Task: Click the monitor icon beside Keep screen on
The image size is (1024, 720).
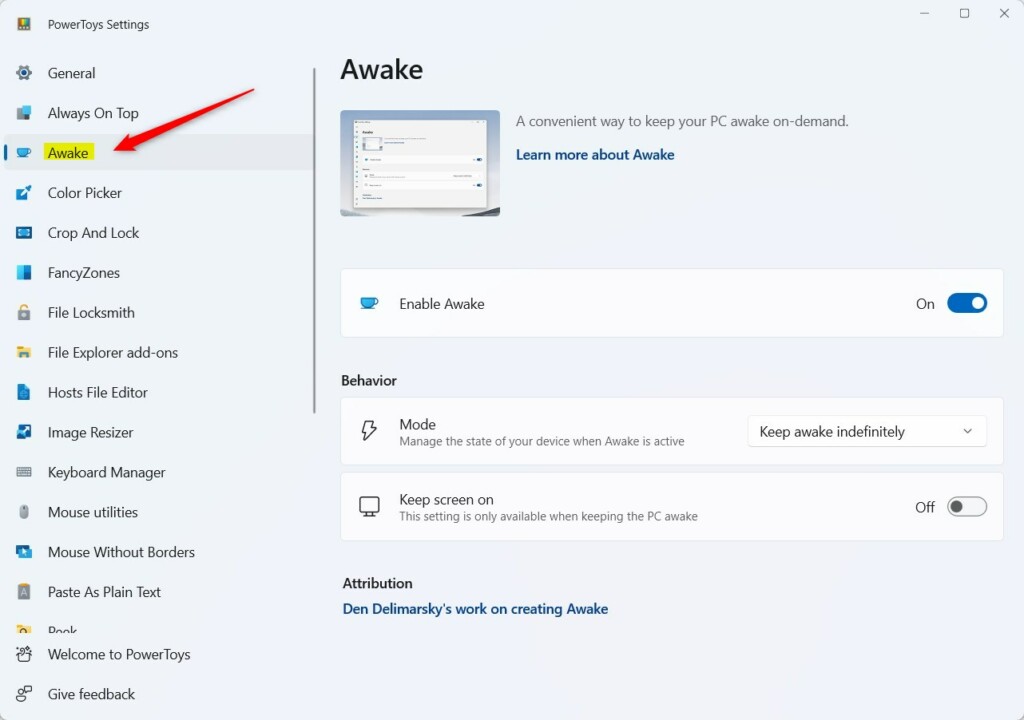Action: (369, 506)
